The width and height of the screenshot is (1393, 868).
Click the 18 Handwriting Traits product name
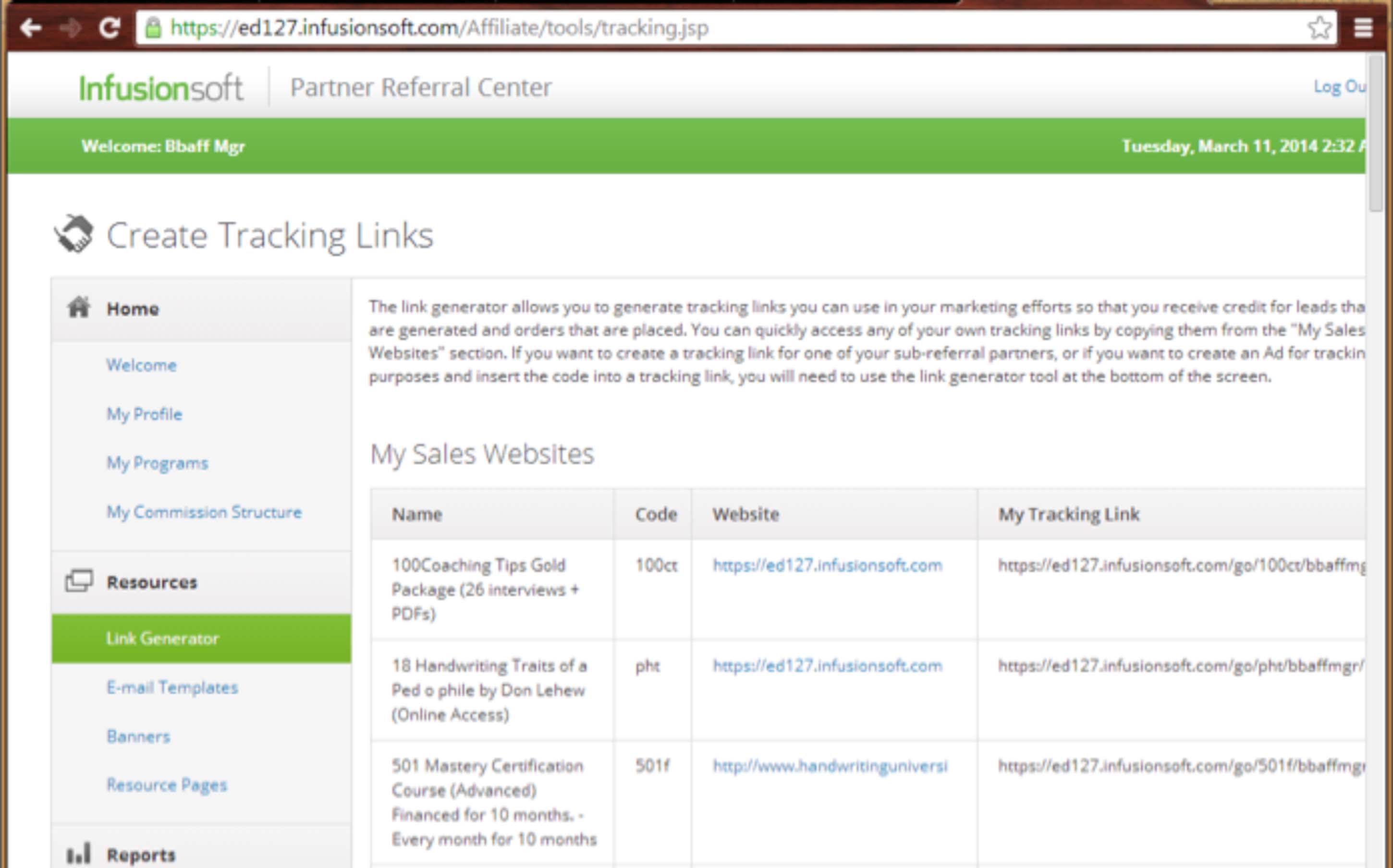point(489,690)
